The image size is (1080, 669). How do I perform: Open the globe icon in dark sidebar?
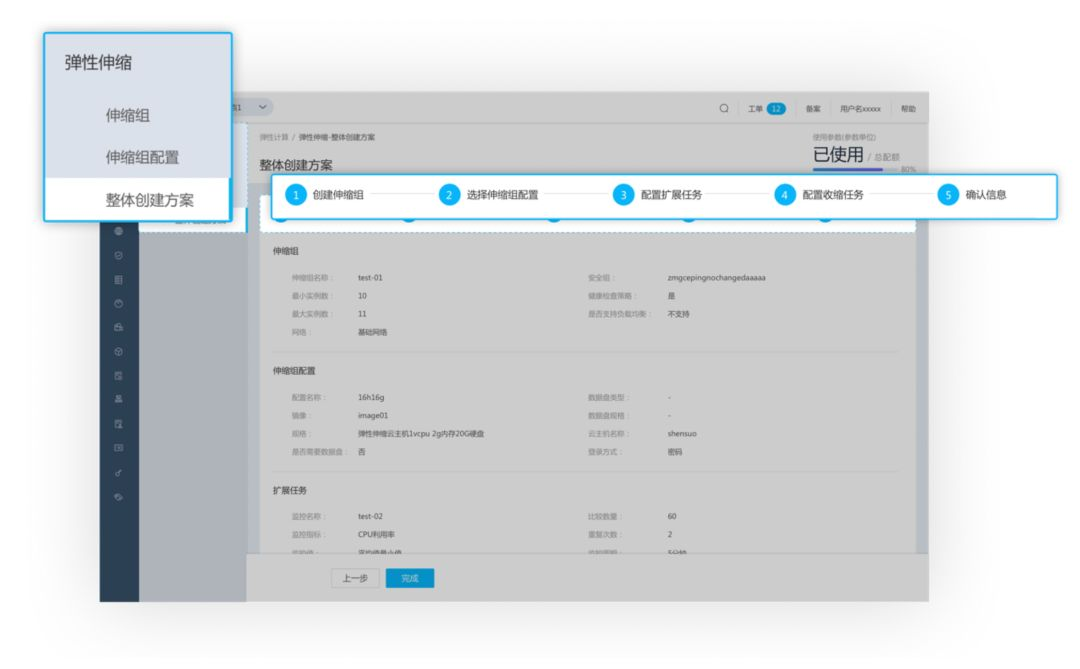tap(118, 231)
